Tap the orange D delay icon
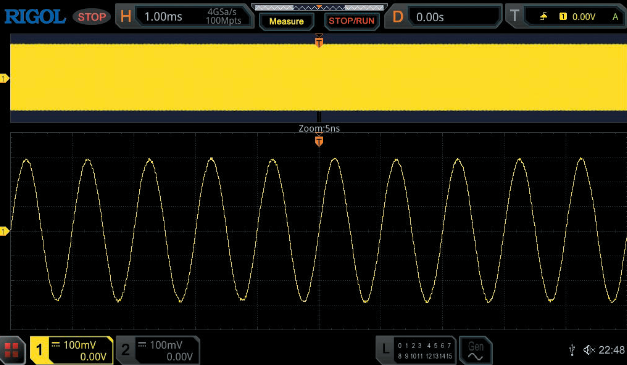 (x=397, y=16)
